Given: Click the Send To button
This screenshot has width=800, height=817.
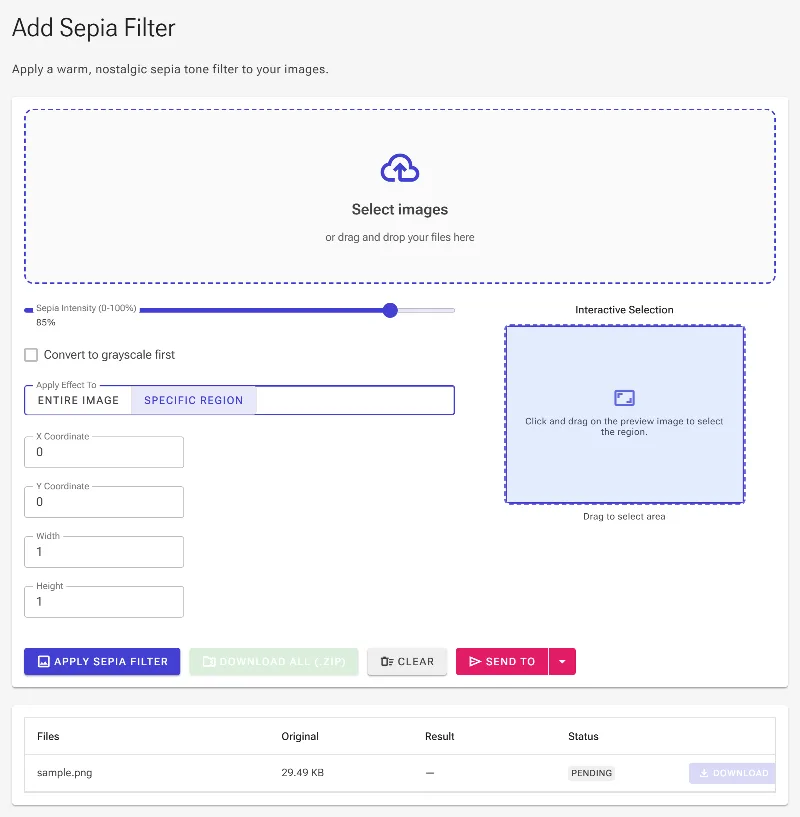Looking at the screenshot, I should pos(502,661).
